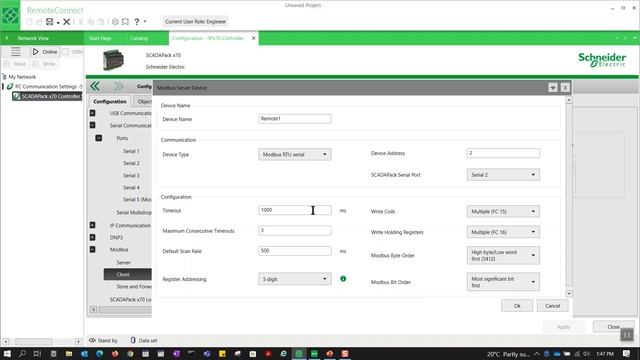Click the Timeout input field
The image size is (640, 360).
tap(295, 210)
